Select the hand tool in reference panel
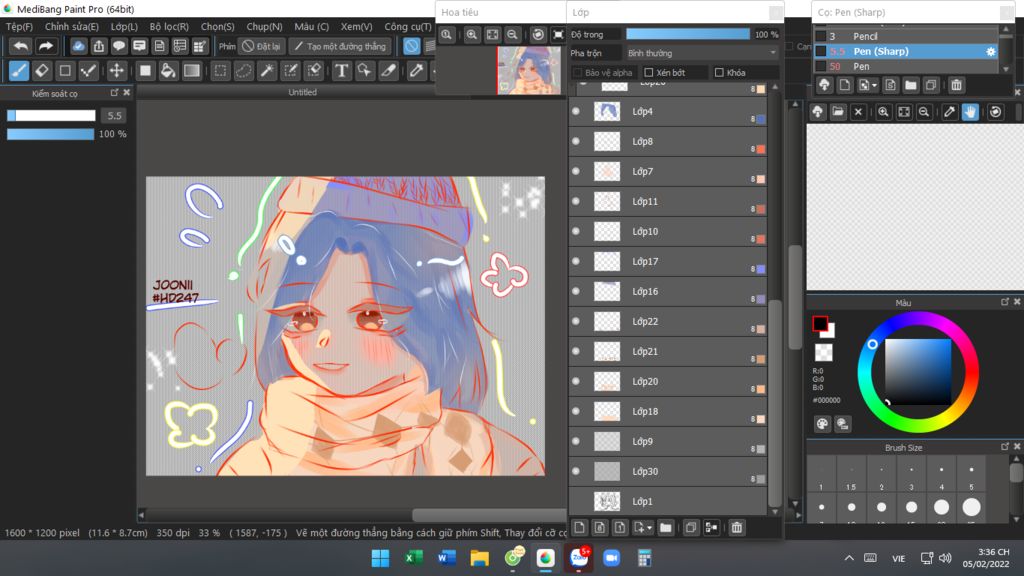 [970, 112]
